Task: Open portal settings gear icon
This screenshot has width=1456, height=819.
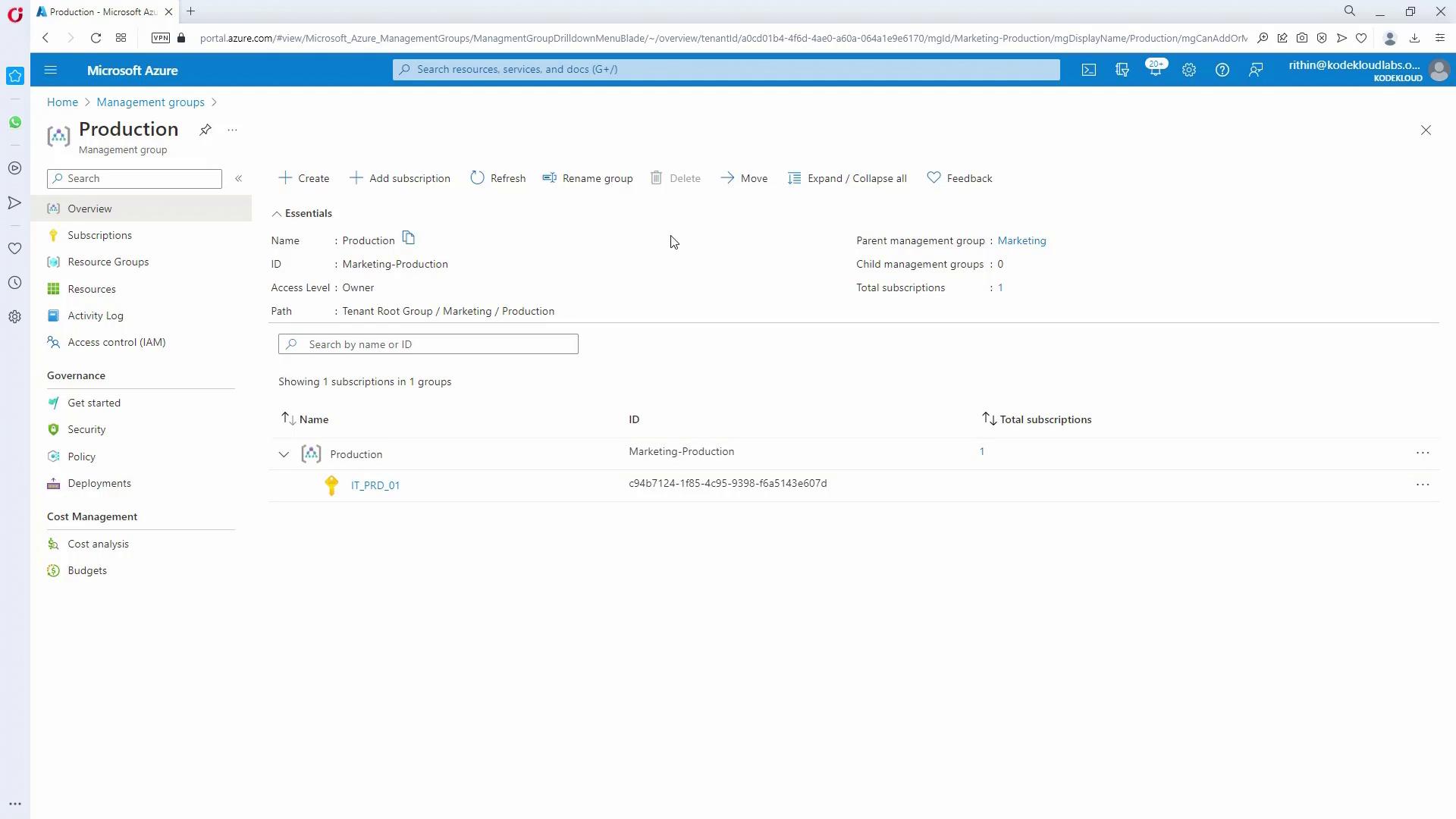Action: click(x=1188, y=70)
